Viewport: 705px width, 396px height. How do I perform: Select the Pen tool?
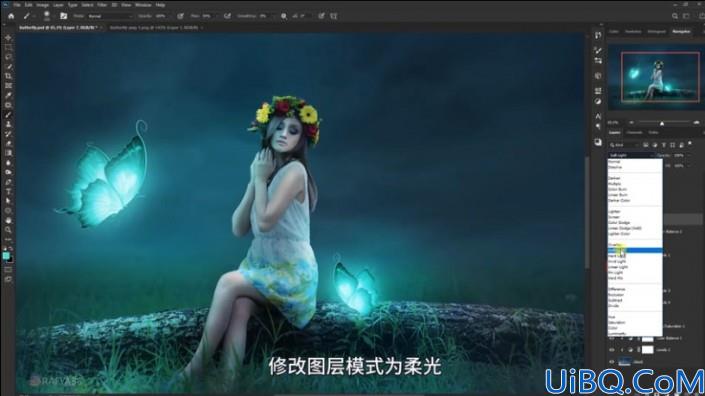[8, 182]
